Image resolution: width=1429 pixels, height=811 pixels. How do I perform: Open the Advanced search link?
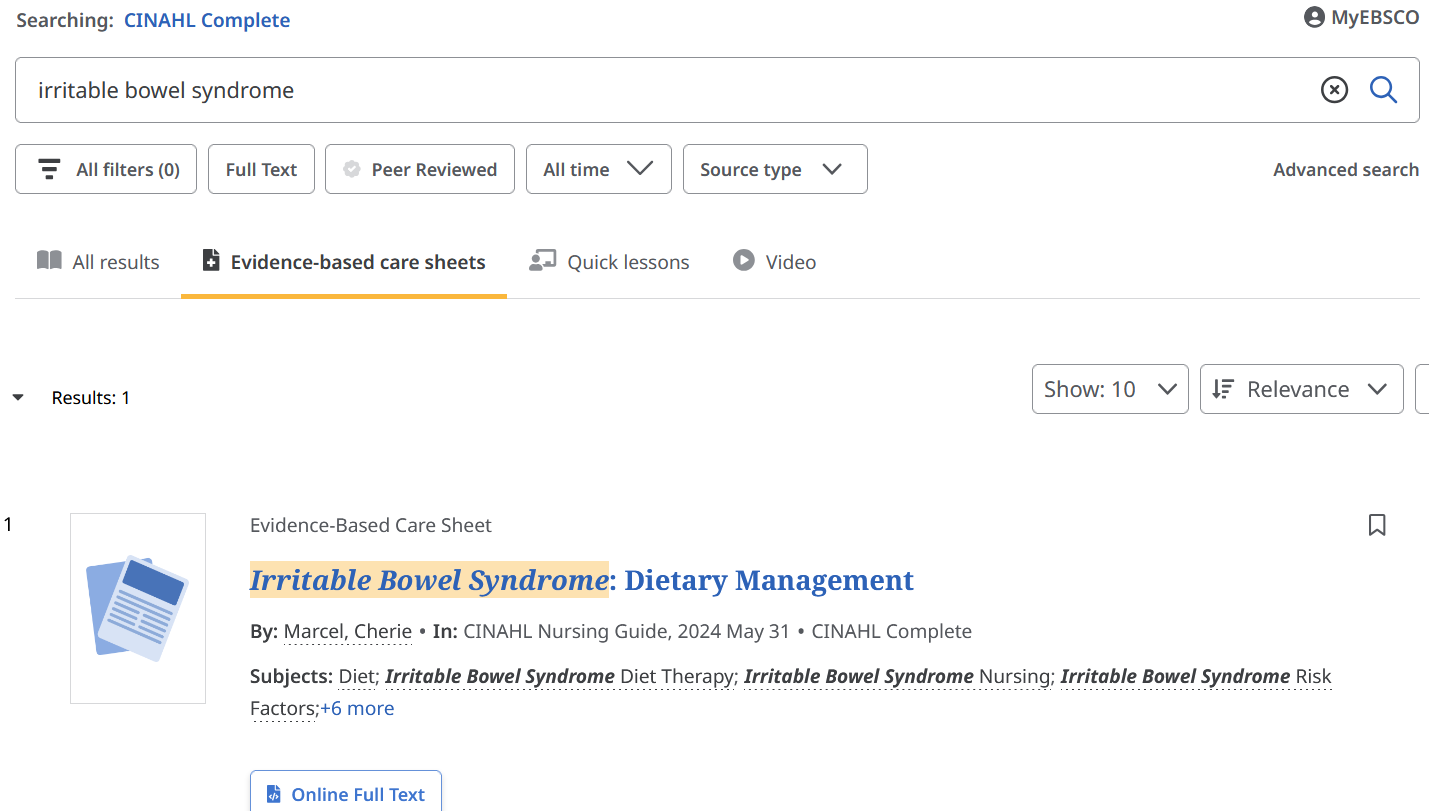[1346, 169]
